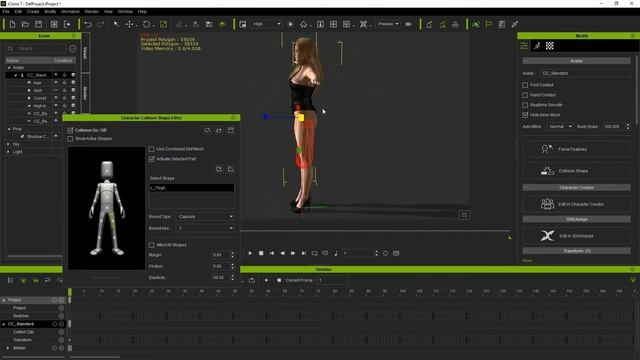Open the Render menu

pyautogui.click(x=92, y=11)
